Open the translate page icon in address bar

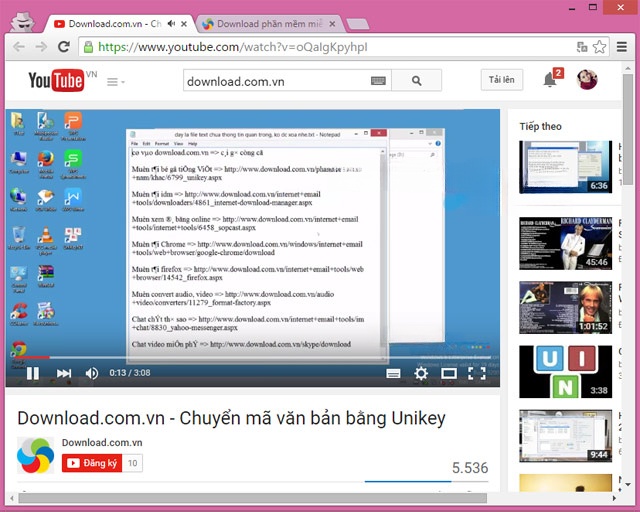(582, 47)
